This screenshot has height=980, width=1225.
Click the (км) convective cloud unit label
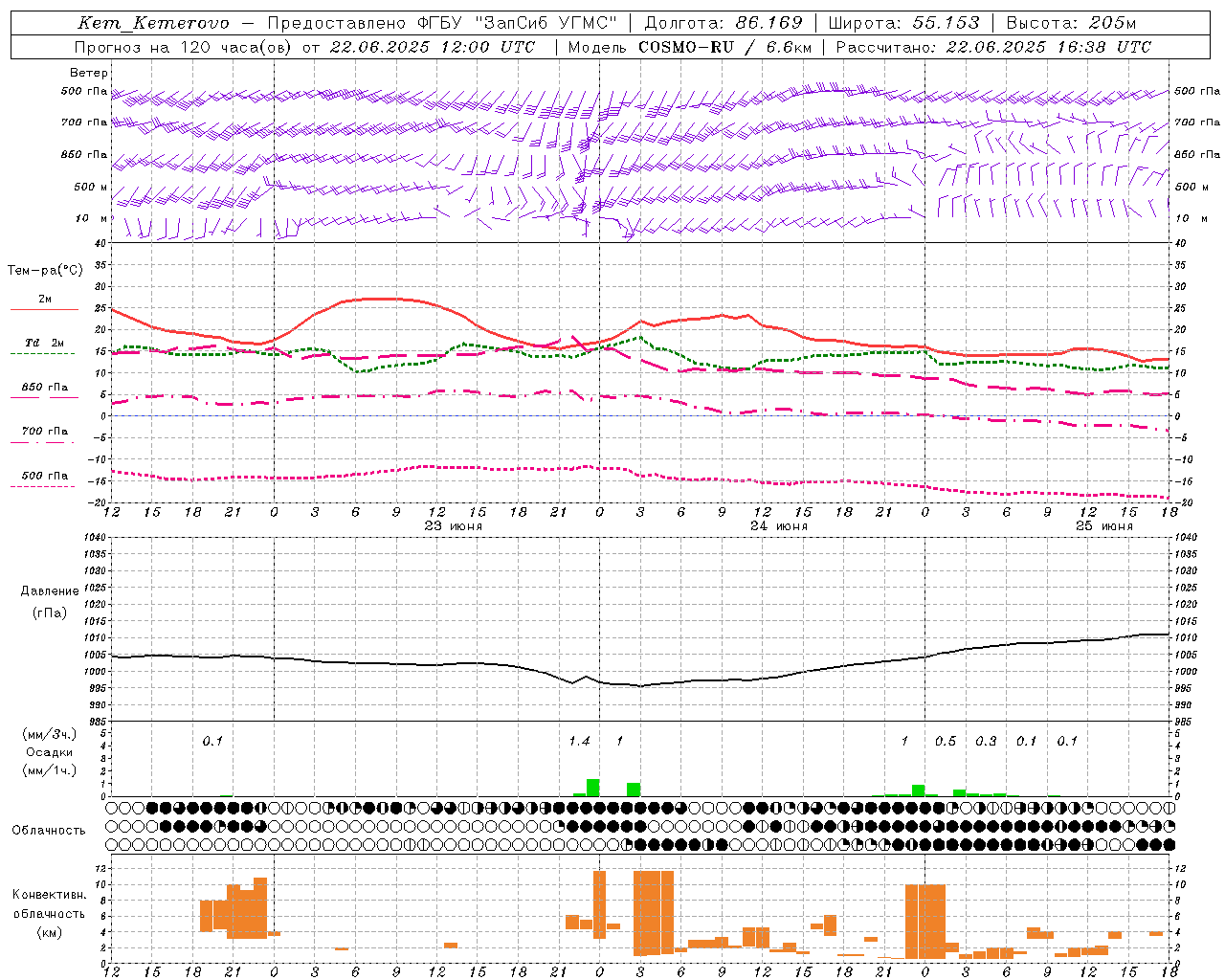50,933
